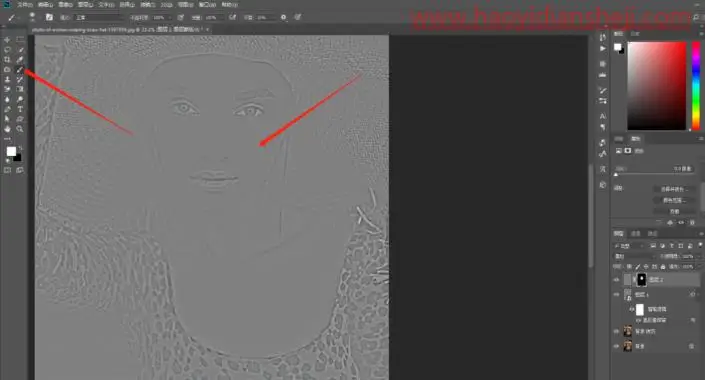The height and width of the screenshot is (380, 705).
Task: Select the Eraser tool
Action: click(x=7, y=89)
